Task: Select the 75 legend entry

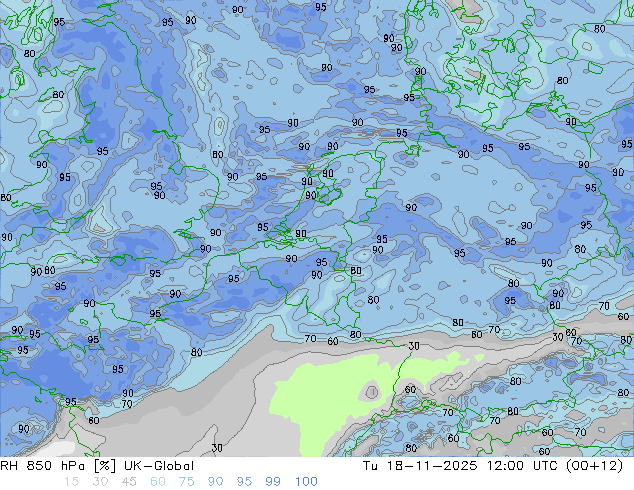Action: 186,481
